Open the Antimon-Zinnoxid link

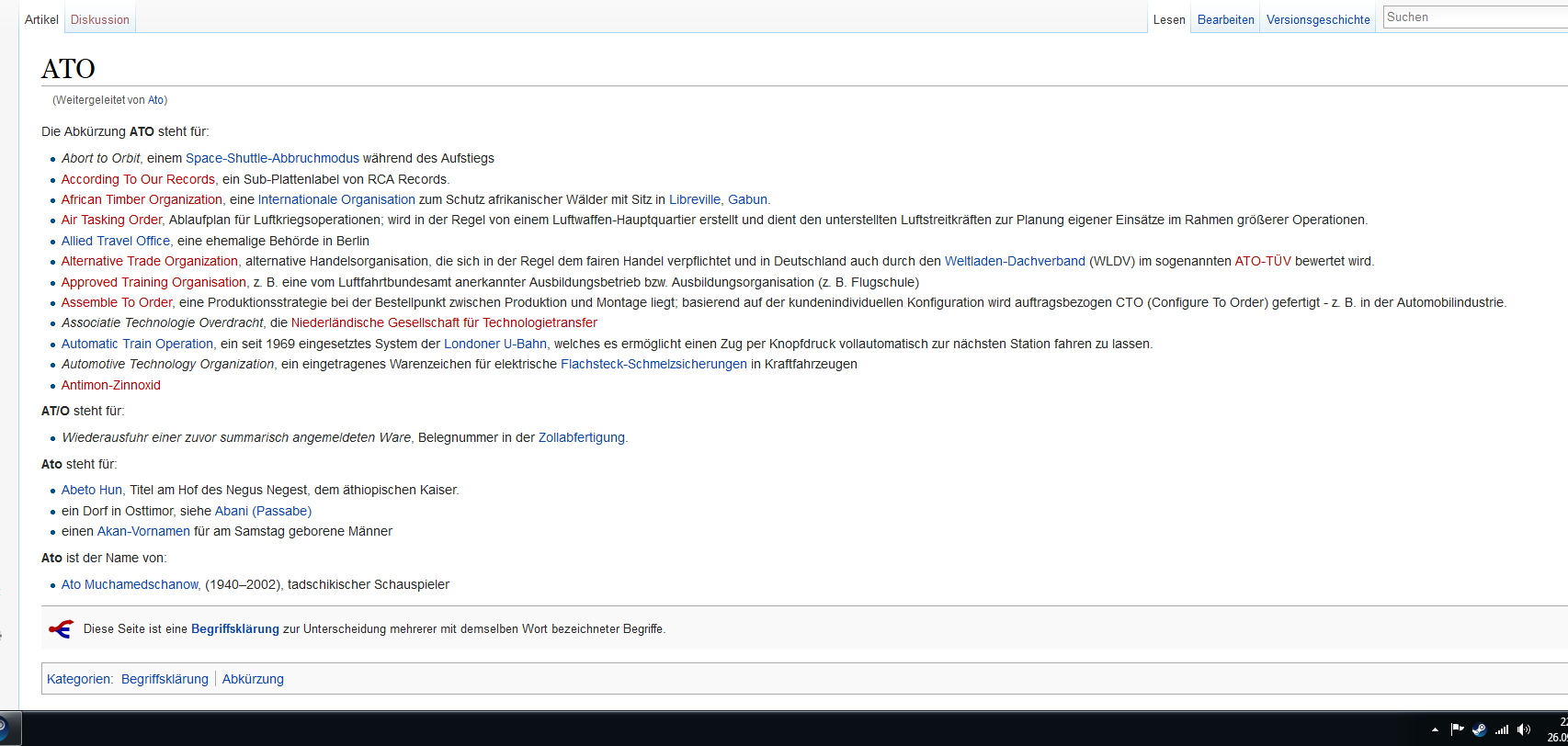pos(111,385)
